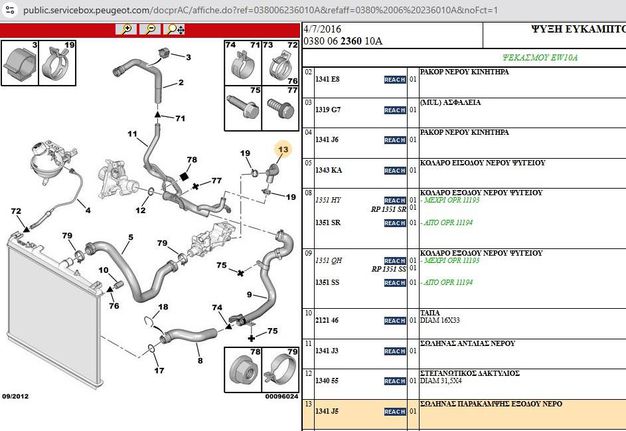Select callout 8 on lower hose
The width and height of the screenshot is (626, 431).
(x=200, y=360)
